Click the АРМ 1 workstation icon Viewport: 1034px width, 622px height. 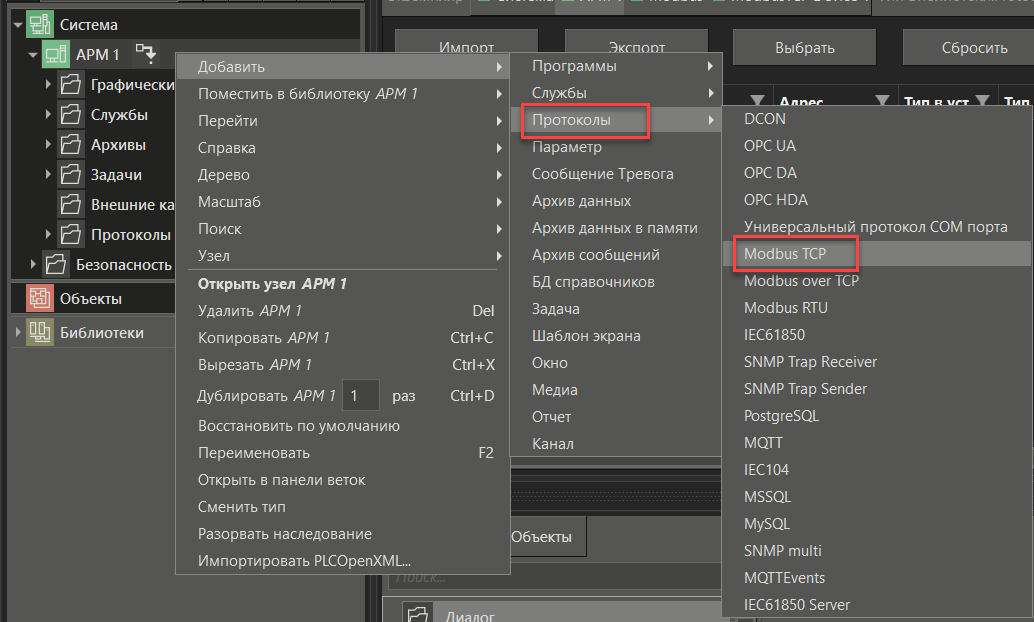pyautogui.click(x=56, y=55)
